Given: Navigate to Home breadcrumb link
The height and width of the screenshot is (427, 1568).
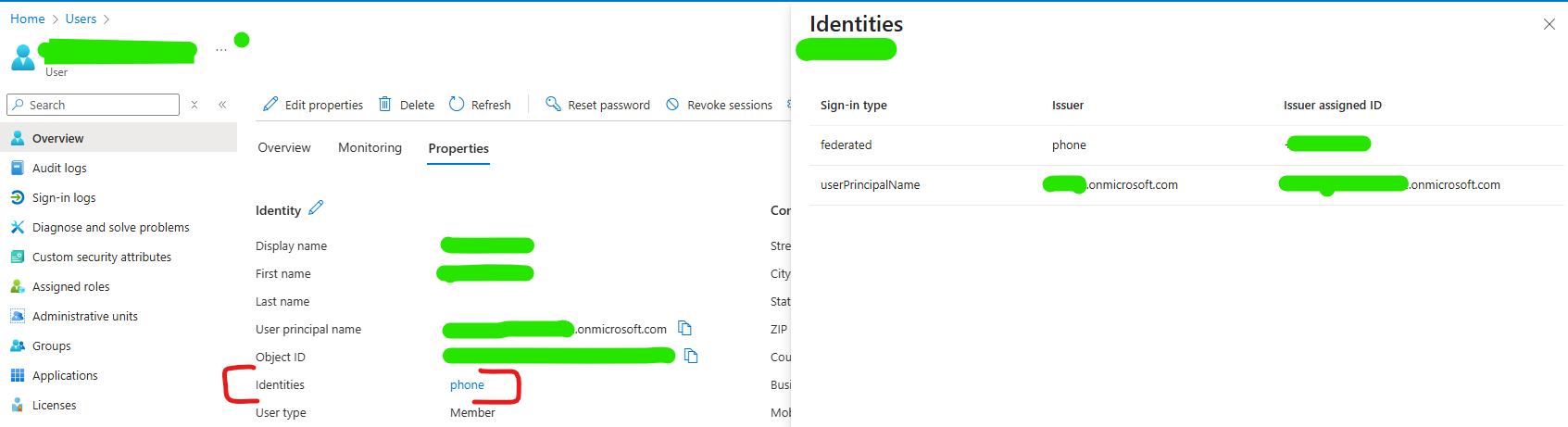Looking at the screenshot, I should tap(28, 19).
